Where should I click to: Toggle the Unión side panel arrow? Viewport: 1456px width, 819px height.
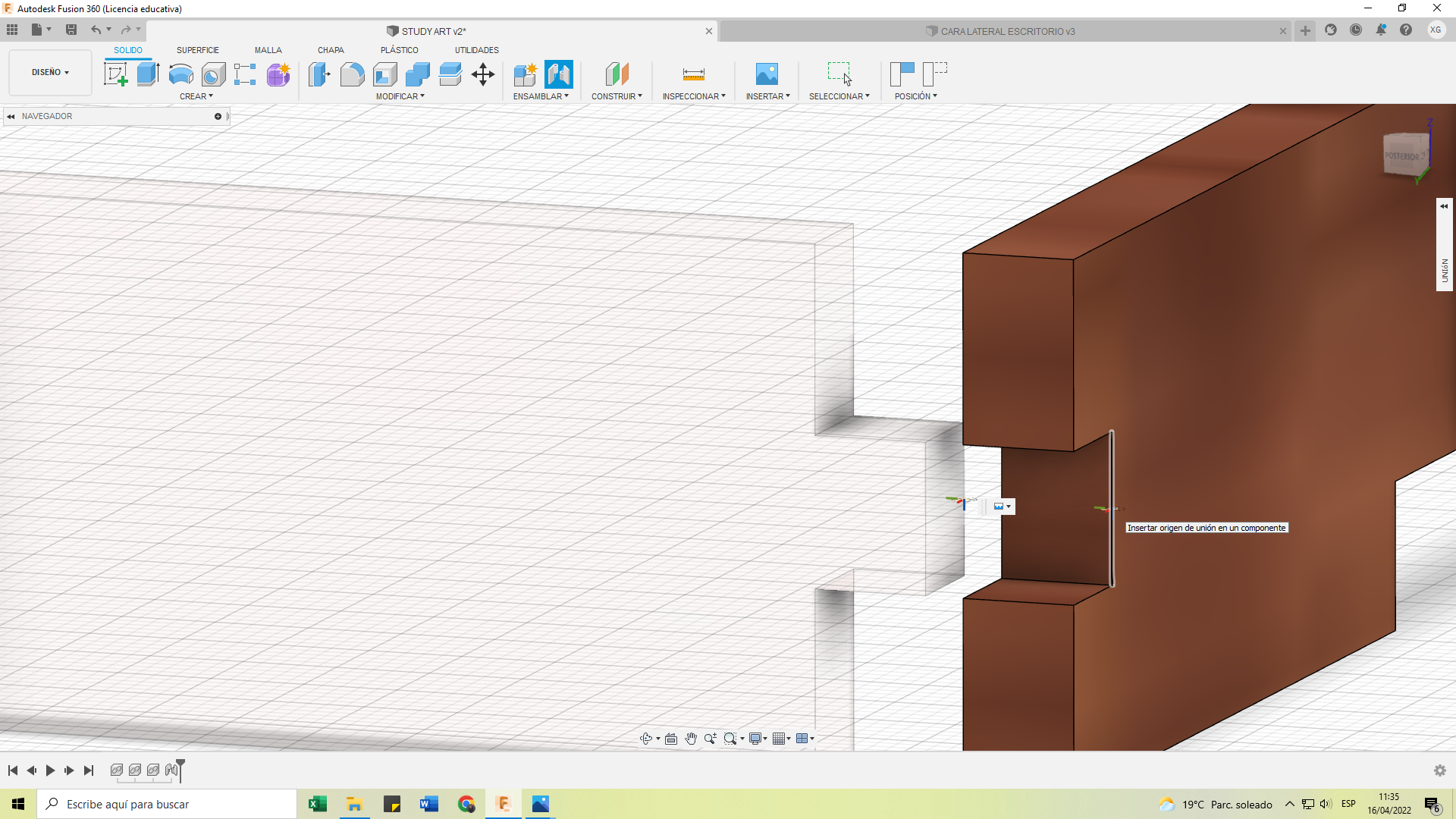(1444, 206)
